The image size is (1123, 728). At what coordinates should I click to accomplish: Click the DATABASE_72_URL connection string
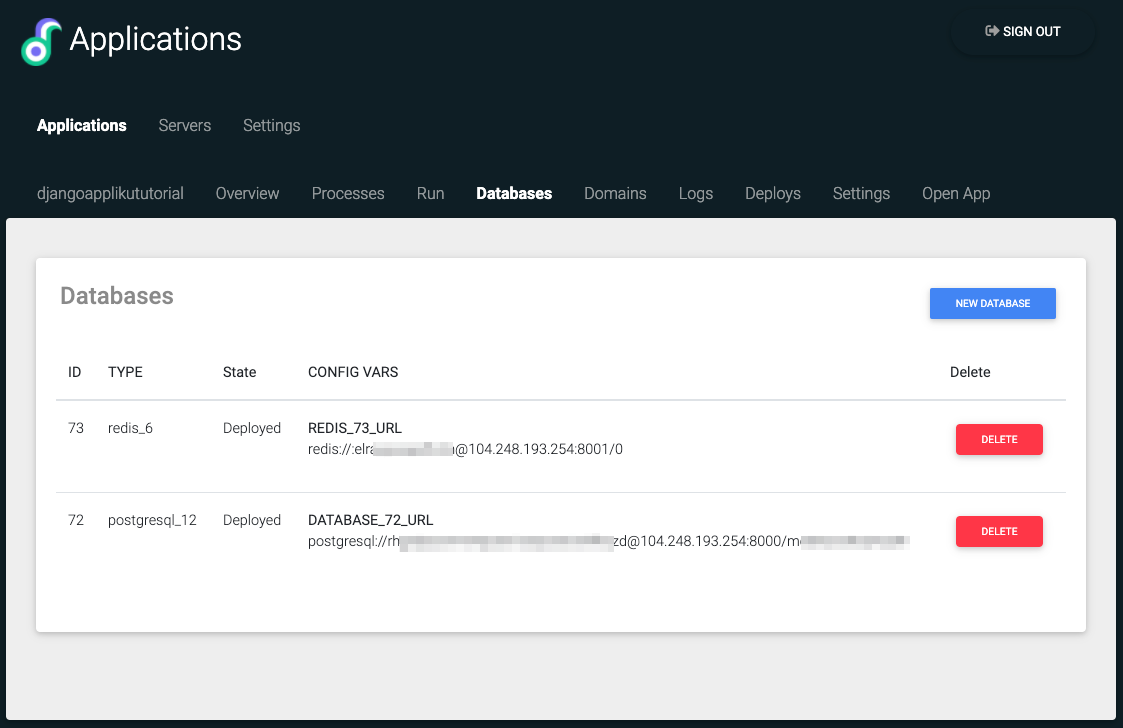pos(608,542)
